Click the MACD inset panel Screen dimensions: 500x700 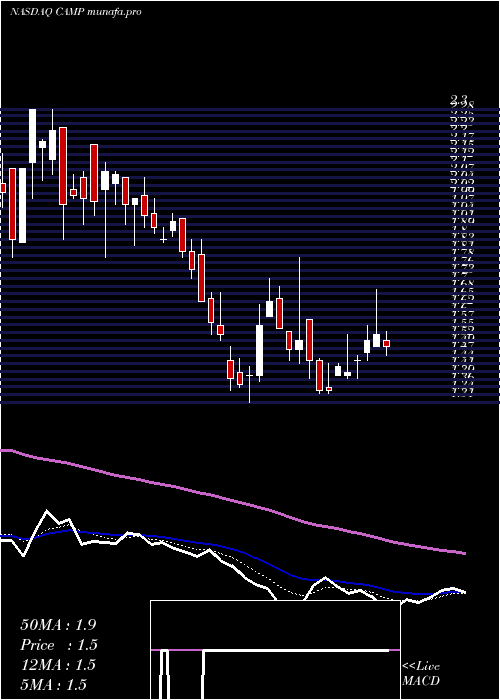click(275, 650)
